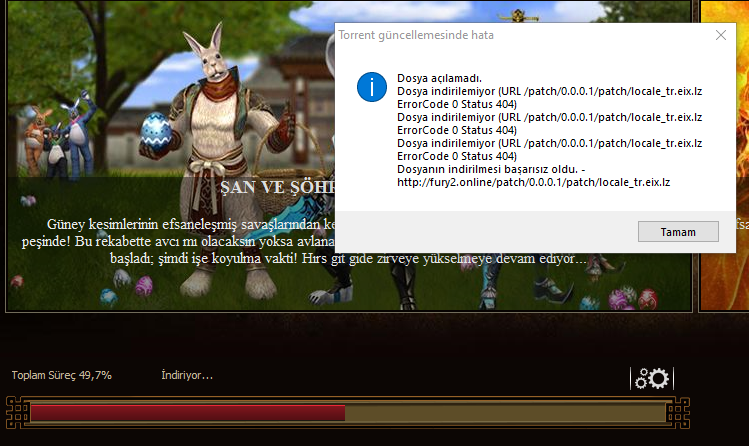Viewport: 749px width, 446px height.
Task: Click the blue Easter egg held by the rabbit
Action: (156, 131)
